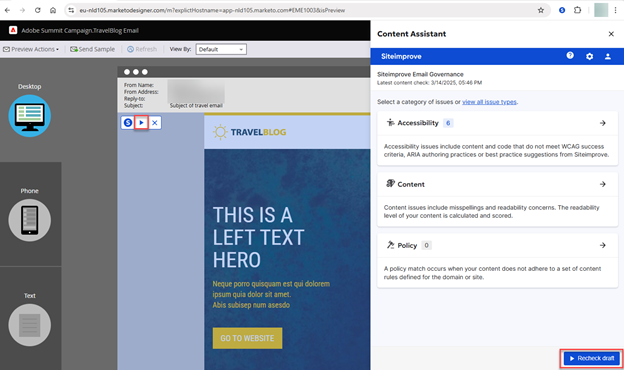Click the Accessibility issue count badge 6
The width and height of the screenshot is (624, 370).
[x=448, y=123]
